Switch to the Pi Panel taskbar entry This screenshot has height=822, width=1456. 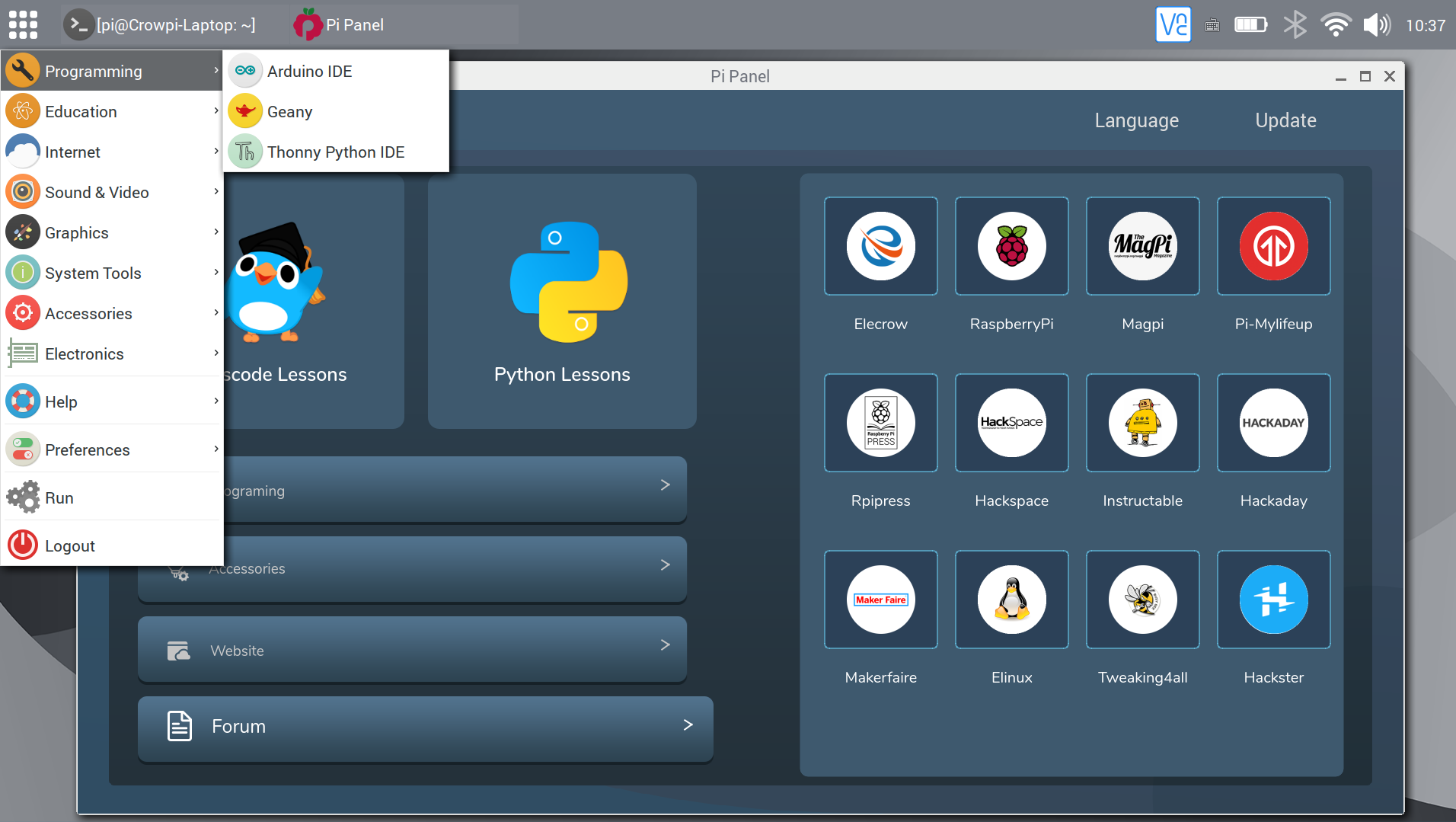404,24
